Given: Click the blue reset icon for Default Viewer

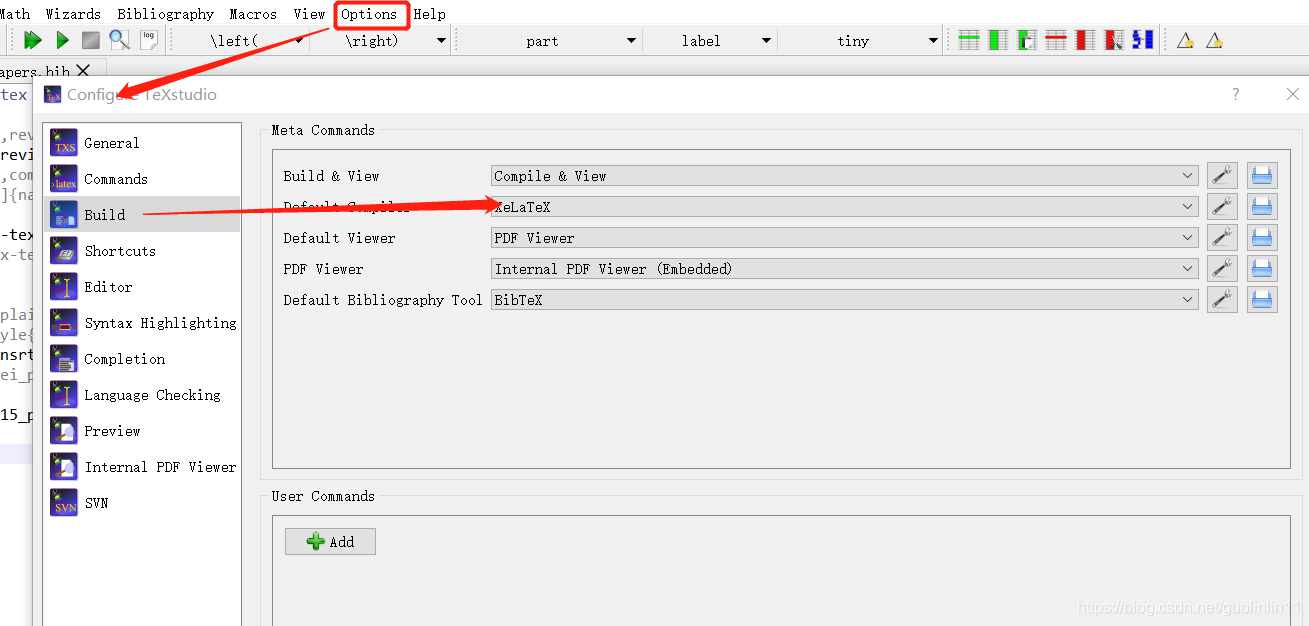Looking at the screenshot, I should click(x=1262, y=237).
